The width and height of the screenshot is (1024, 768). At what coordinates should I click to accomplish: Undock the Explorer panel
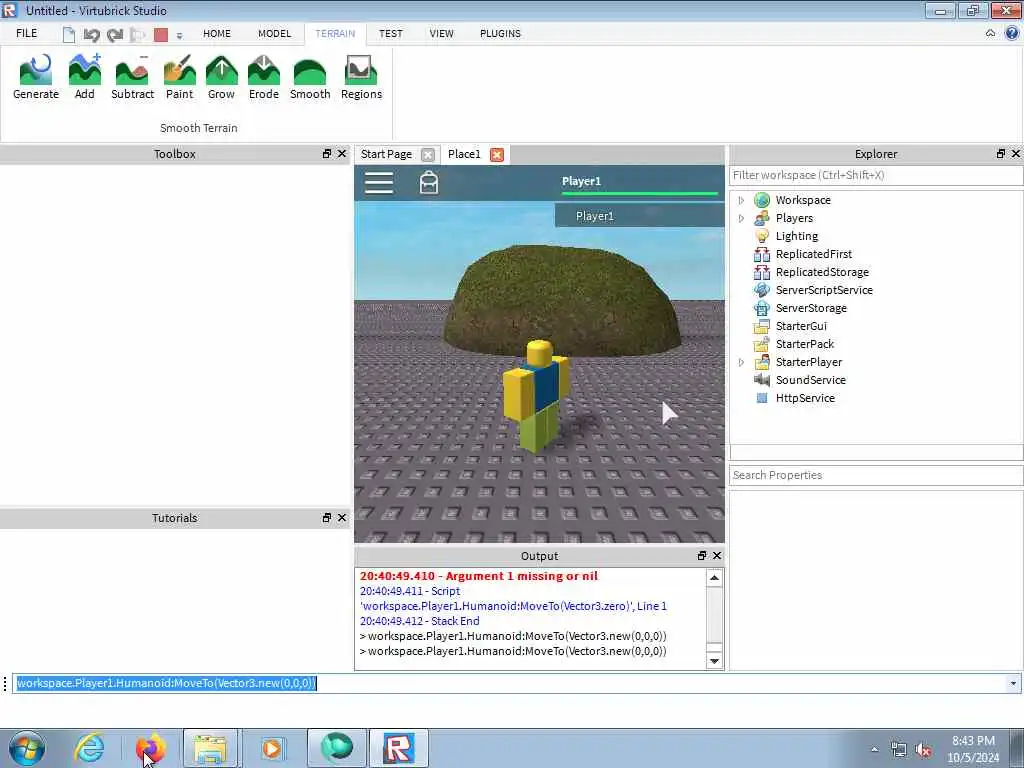[1000, 153]
